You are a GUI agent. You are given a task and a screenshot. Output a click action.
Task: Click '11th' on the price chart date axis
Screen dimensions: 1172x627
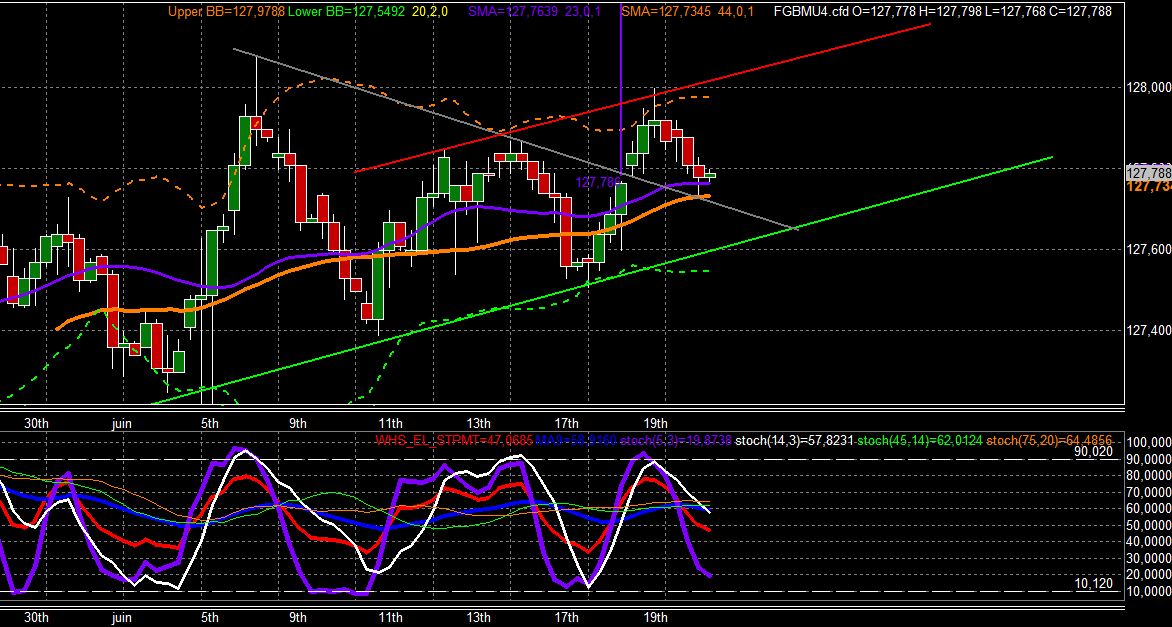[x=390, y=424]
